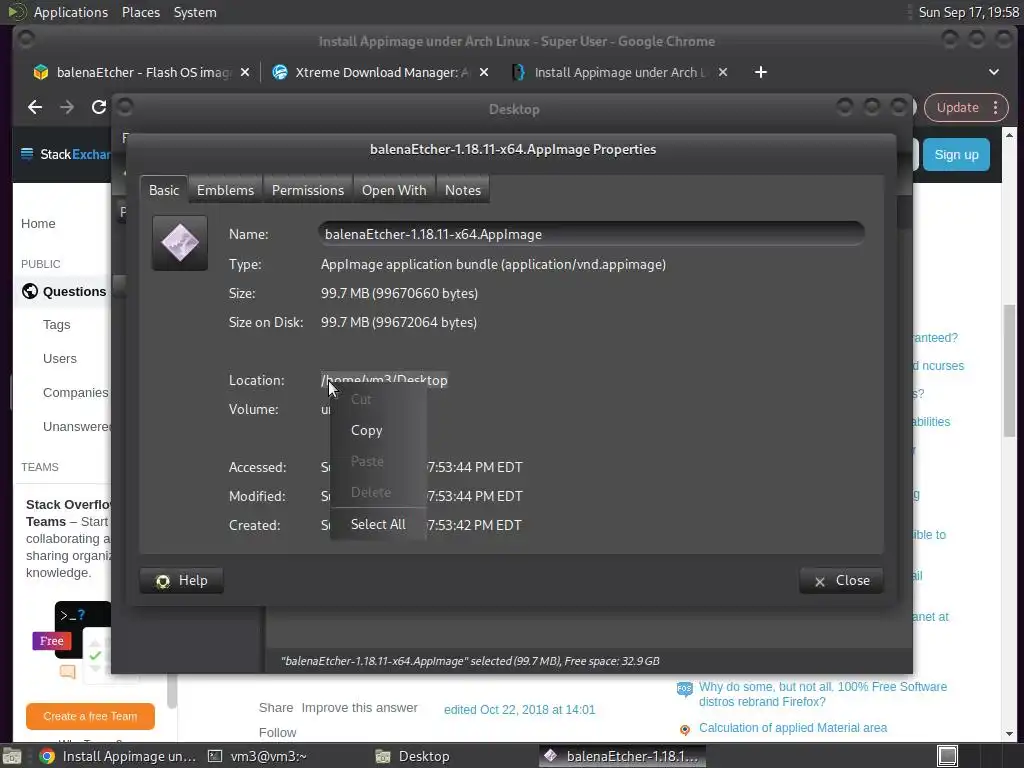Click the Size value 99670660 bytes
Screen dimensions: 1024x768
399,293
